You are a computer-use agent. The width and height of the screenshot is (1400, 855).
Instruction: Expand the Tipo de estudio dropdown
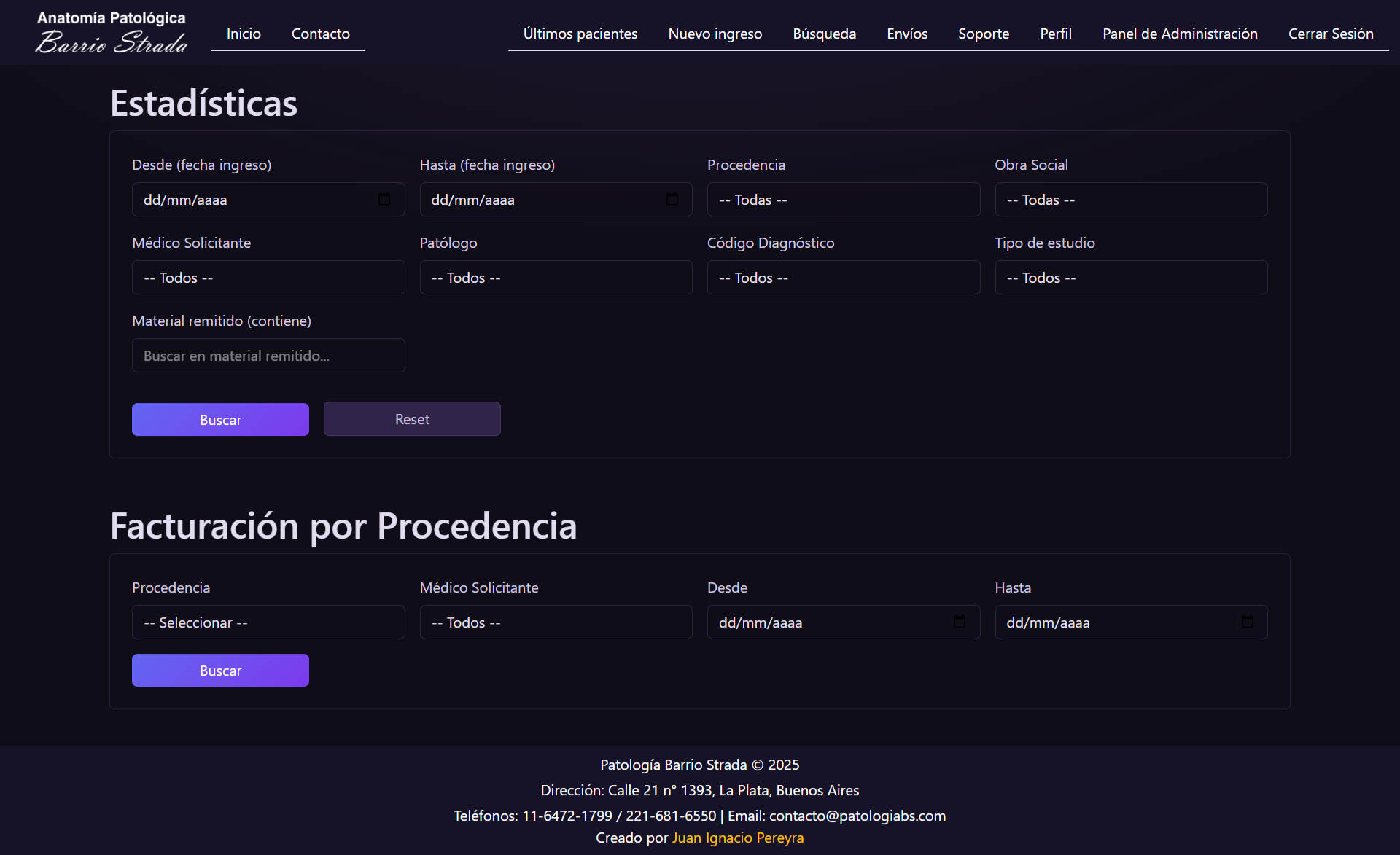1130,278
